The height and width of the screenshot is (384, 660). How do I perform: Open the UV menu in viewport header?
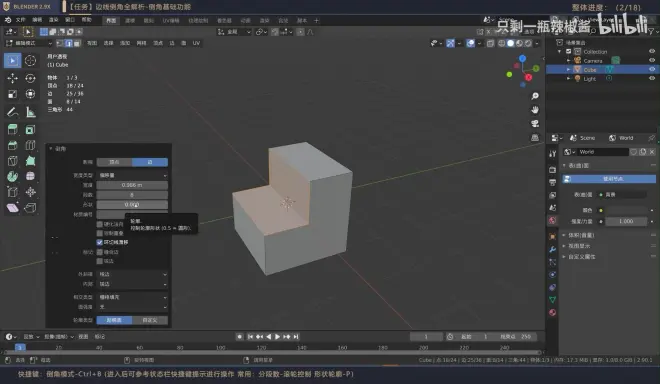[x=196, y=43]
